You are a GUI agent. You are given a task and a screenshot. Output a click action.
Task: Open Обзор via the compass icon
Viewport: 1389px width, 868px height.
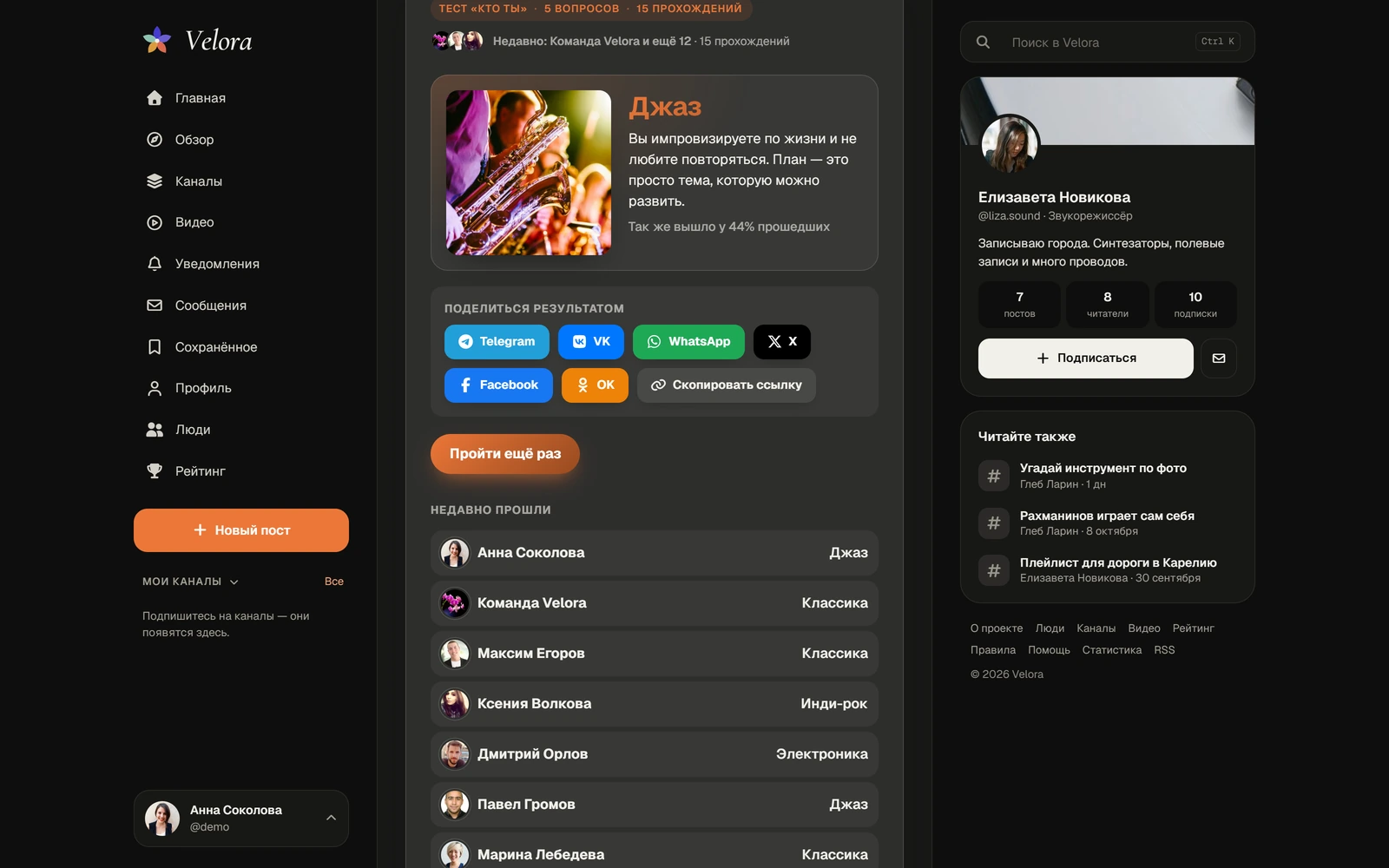coord(155,140)
